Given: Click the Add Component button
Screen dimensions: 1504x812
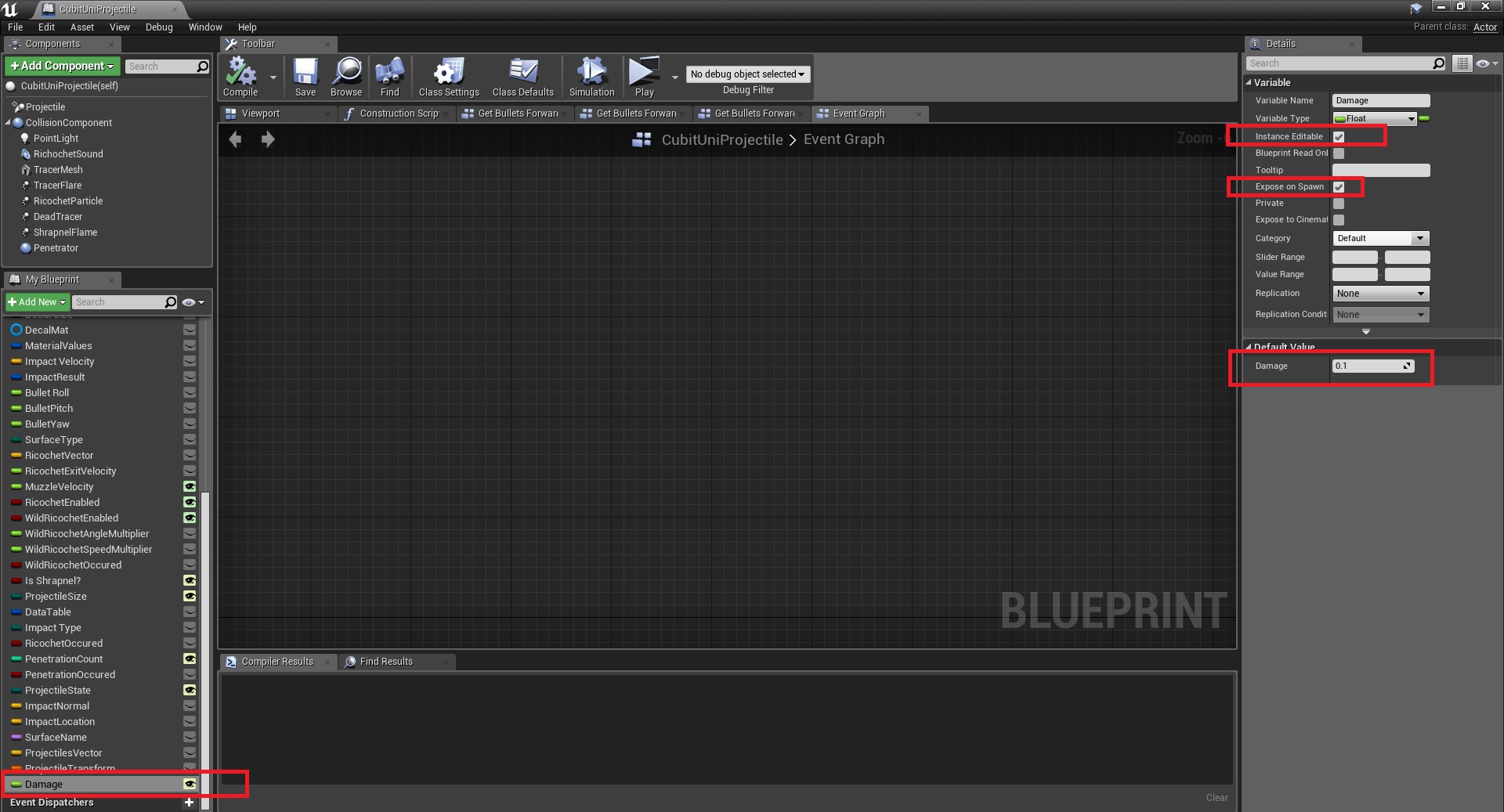Looking at the screenshot, I should pos(62,66).
